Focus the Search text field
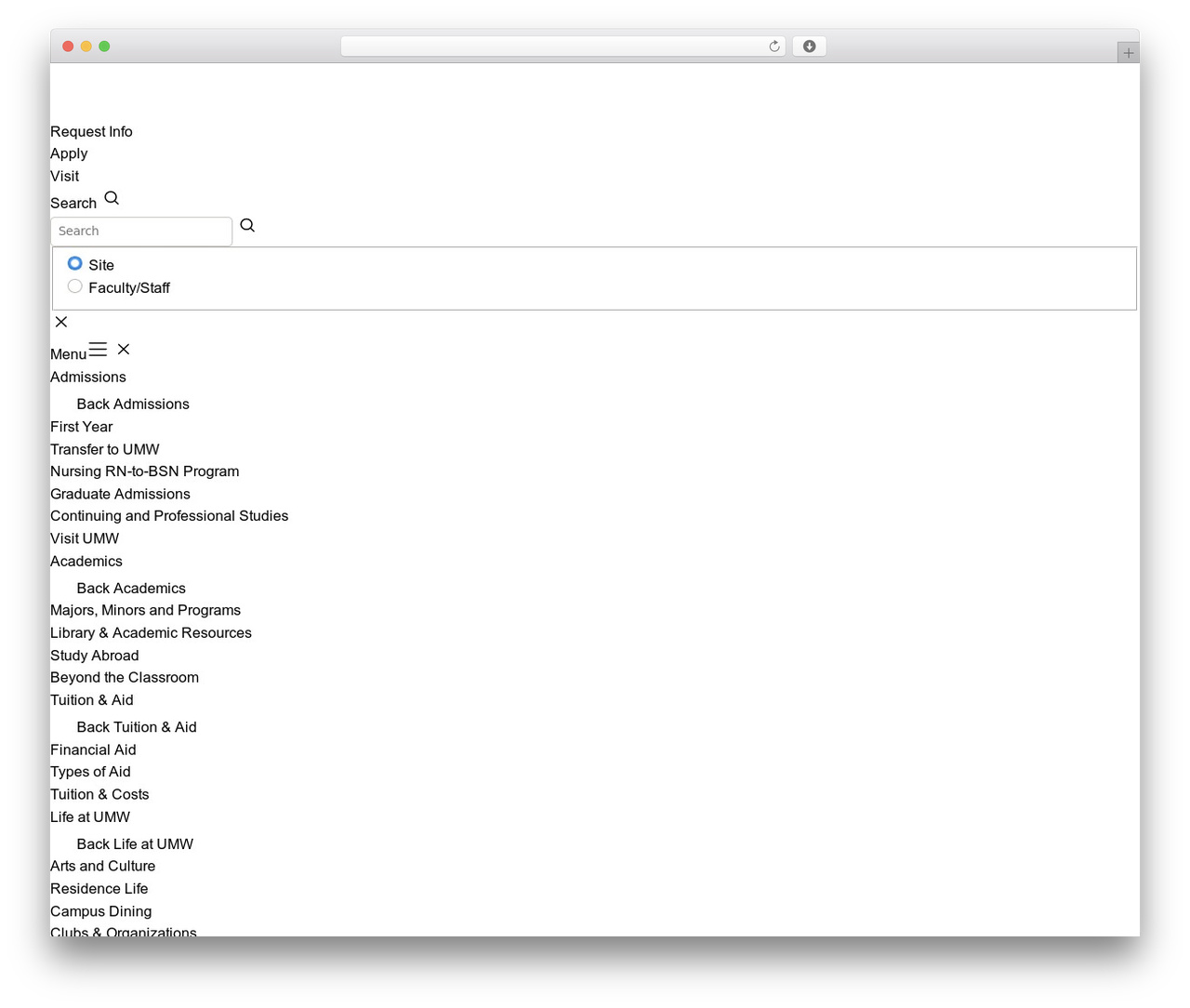This screenshot has height=1008, width=1190. click(x=141, y=232)
